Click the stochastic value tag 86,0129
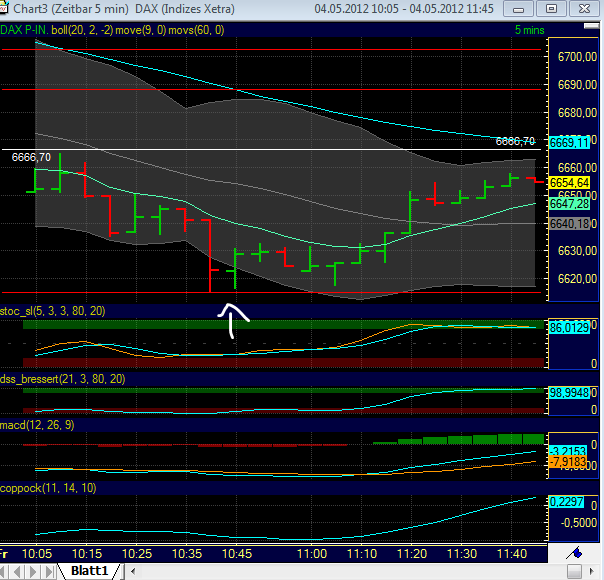 coord(569,328)
